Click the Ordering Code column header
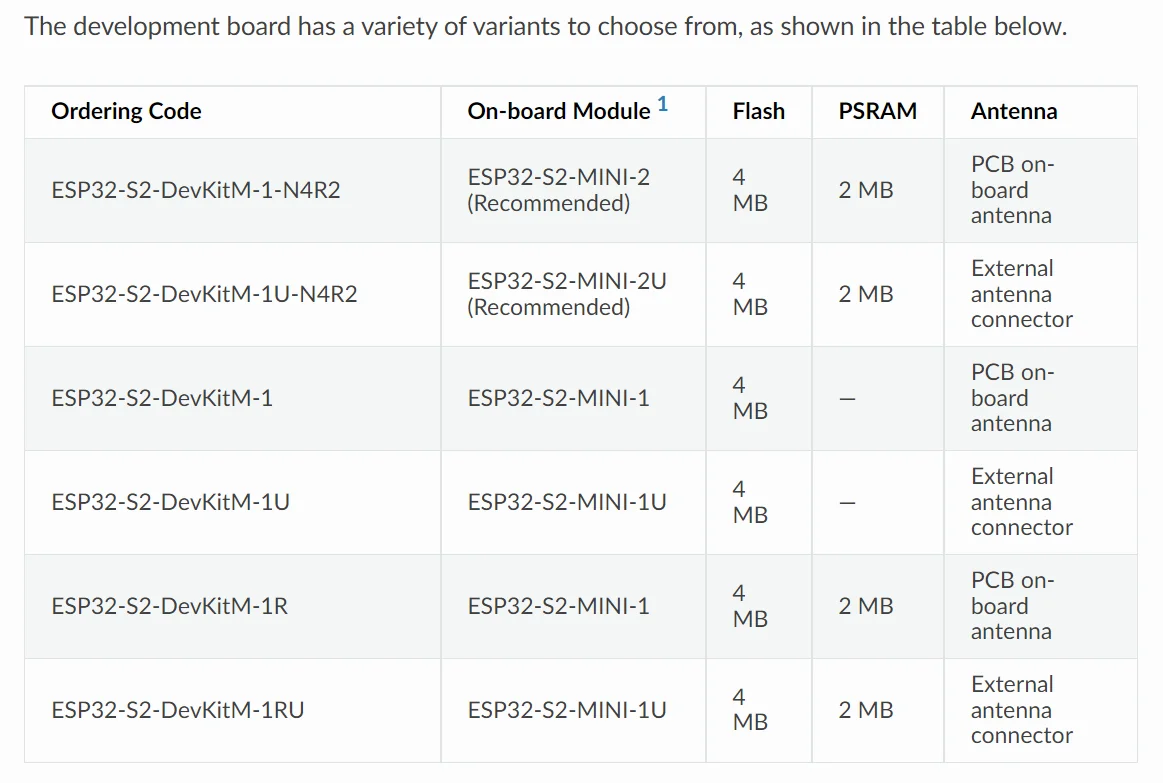Screen dimensions: 1163x783 pyautogui.click(x=126, y=111)
